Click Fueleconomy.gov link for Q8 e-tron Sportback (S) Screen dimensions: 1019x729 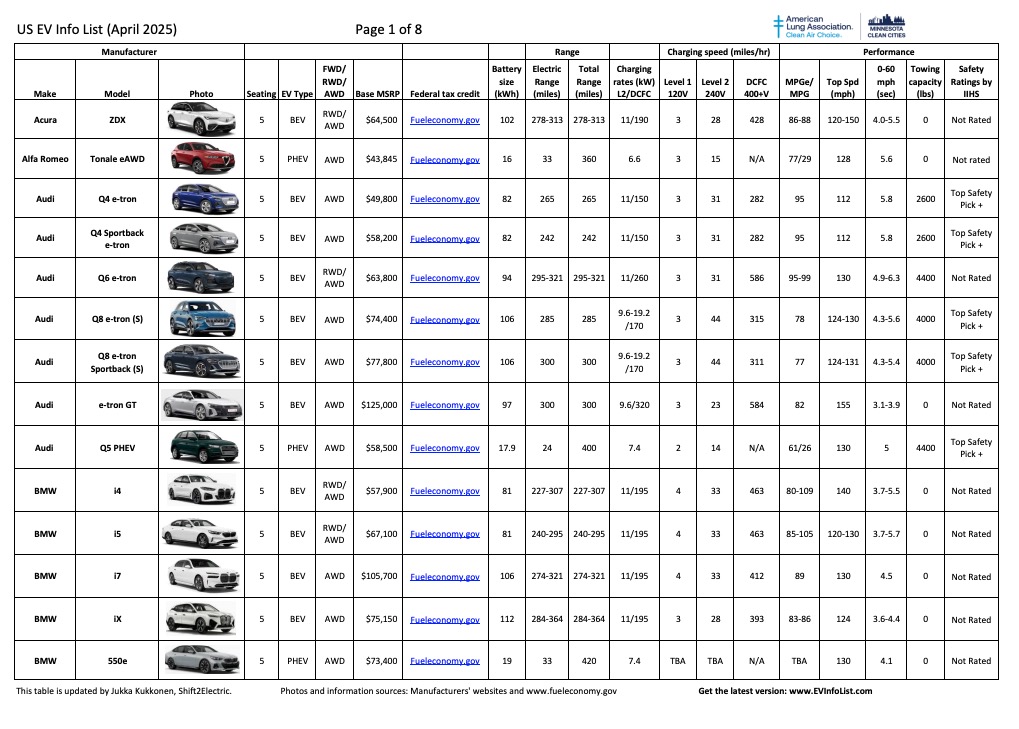point(445,362)
